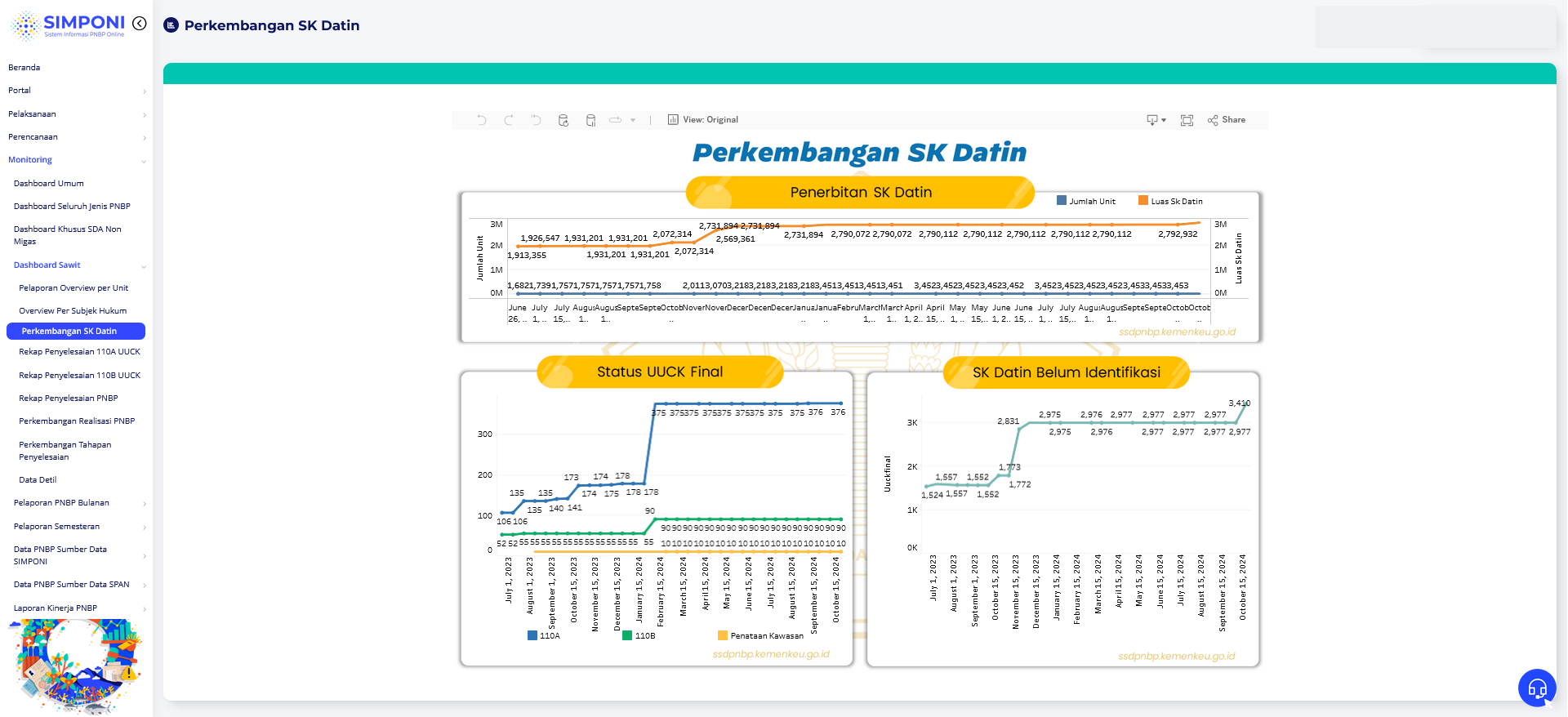Screen dimensions: 1568x717
Task: Click the '2,569,361' data label
Action: [x=736, y=239]
